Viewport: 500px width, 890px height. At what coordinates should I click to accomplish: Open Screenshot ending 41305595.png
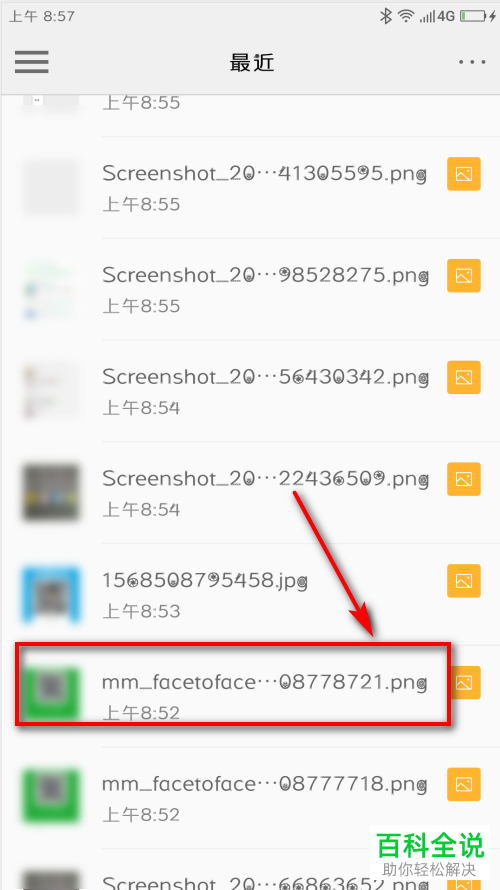coord(250,187)
